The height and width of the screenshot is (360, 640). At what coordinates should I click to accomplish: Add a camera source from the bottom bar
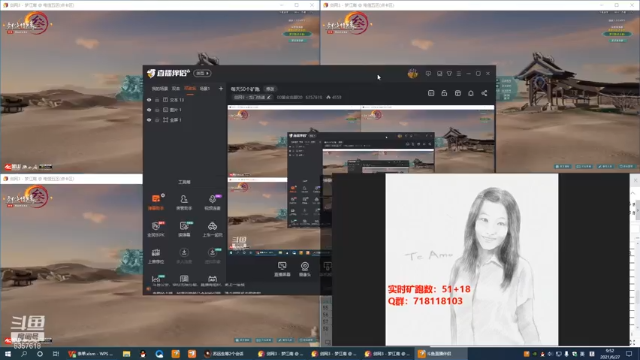click(x=305, y=269)
